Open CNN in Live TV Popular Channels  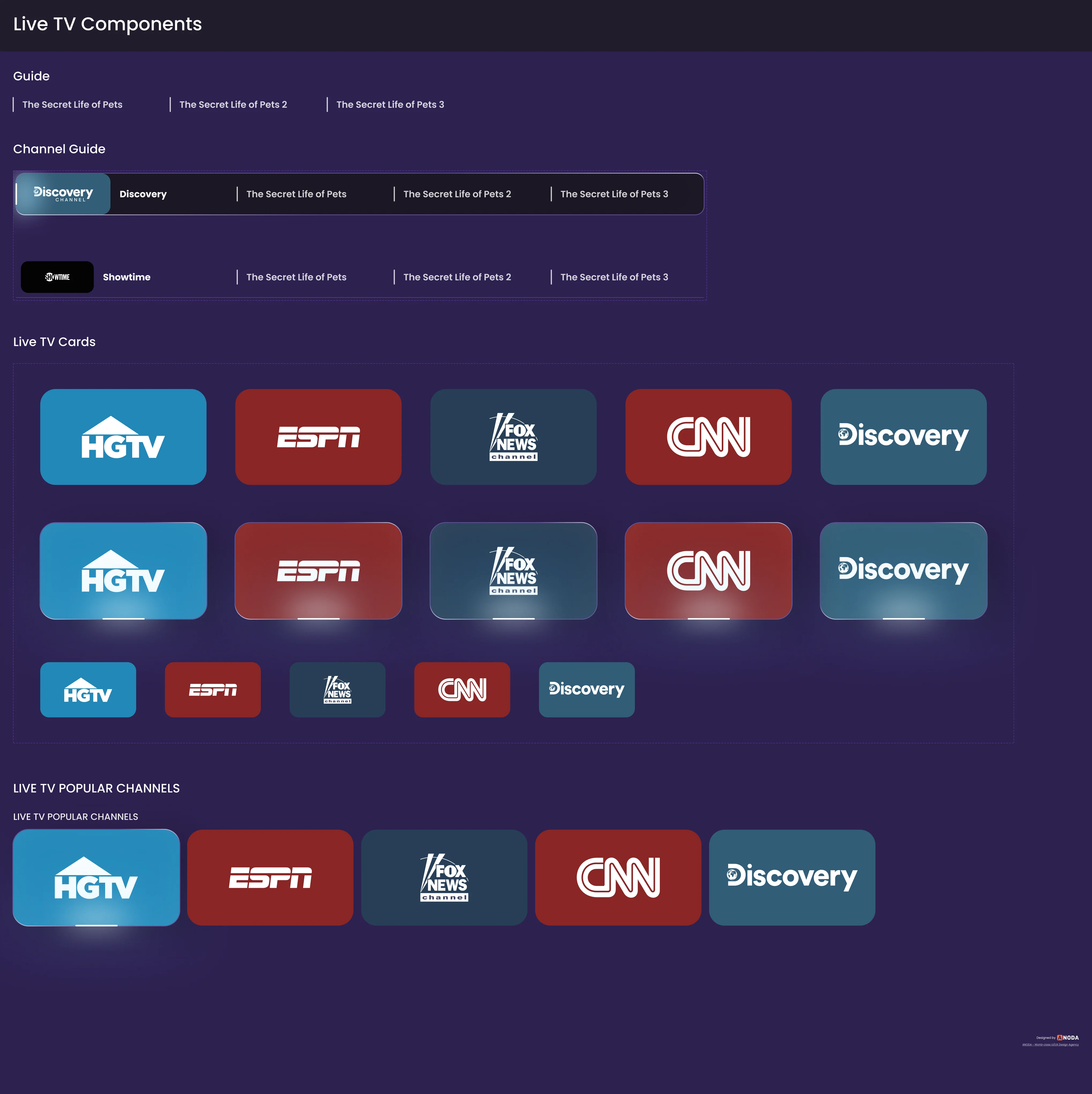point(618,878)
